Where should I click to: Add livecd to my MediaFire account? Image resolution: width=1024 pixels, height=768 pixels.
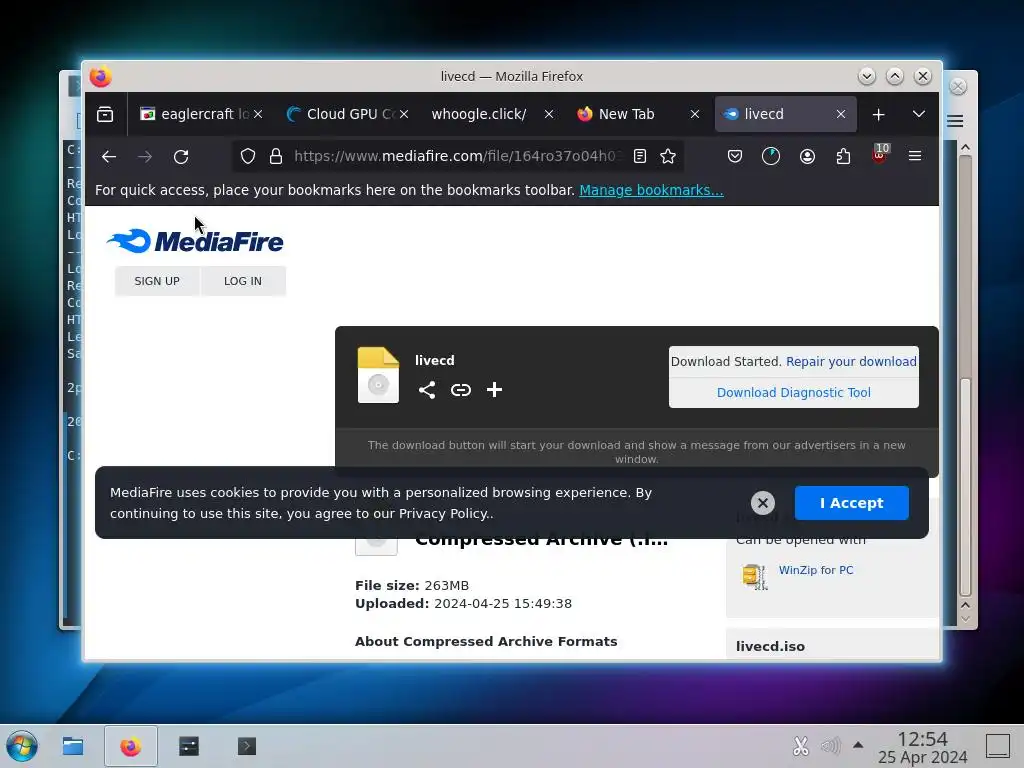tap(494, 390)
